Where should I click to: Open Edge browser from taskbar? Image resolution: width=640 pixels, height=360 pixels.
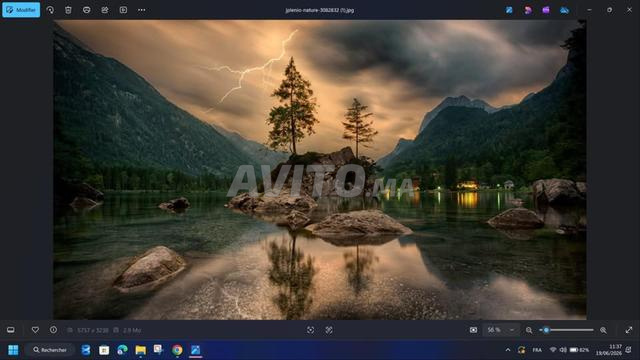click(122, 350)
